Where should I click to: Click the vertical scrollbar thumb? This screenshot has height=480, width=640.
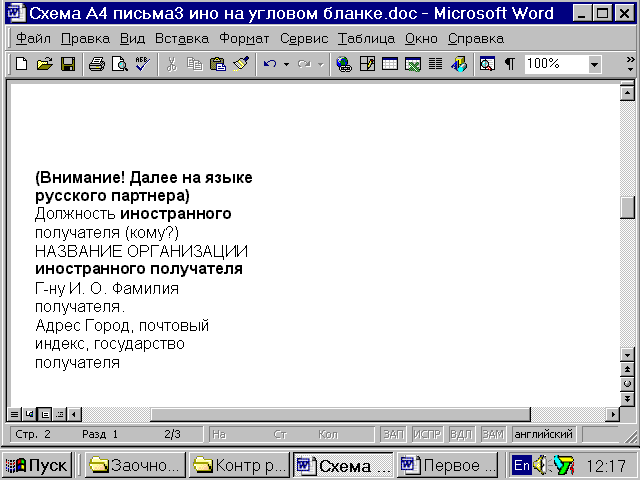(x=627, y=208)
